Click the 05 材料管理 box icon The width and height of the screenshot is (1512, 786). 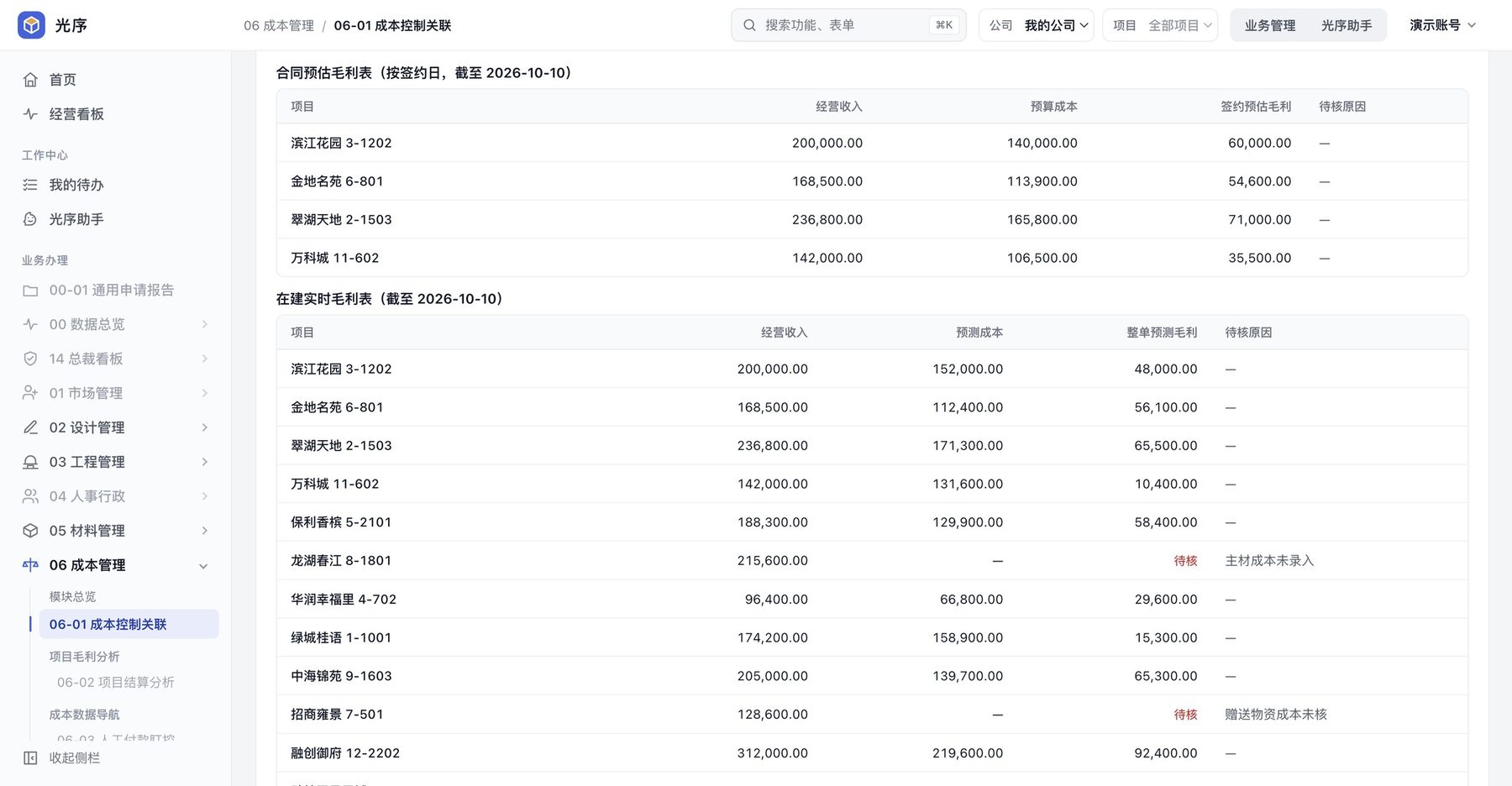coord(30,531)
